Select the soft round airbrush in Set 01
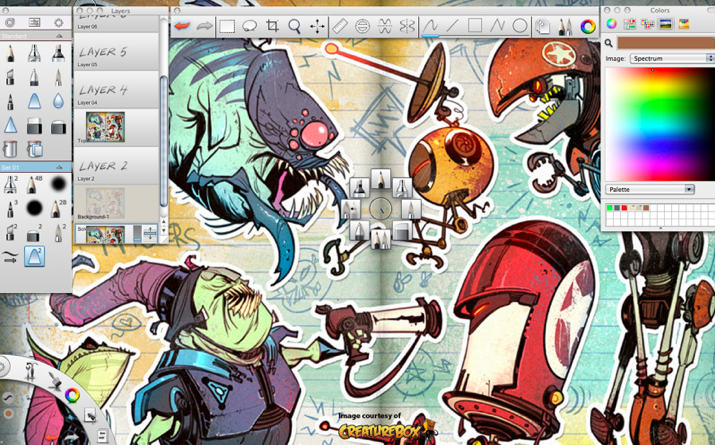Screen dimensions: 715x445 (x=58, y=184)
